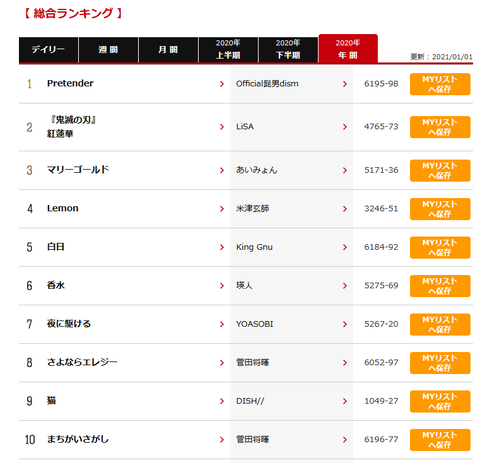
Task: Click the red arrow beside artist 米津玄師
Action: coord(345,209)
